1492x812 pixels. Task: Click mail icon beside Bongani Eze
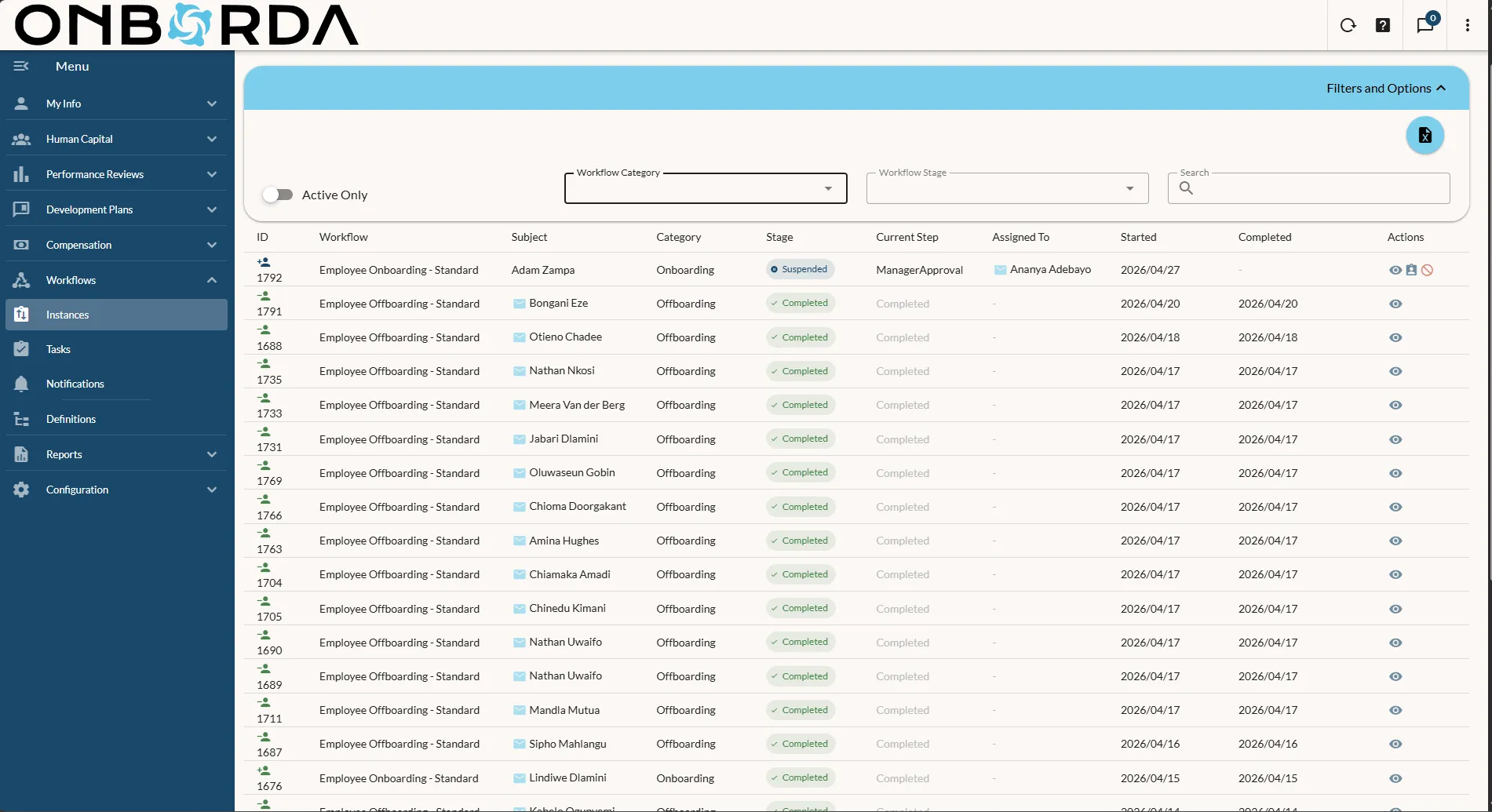[x=519, y=304]
